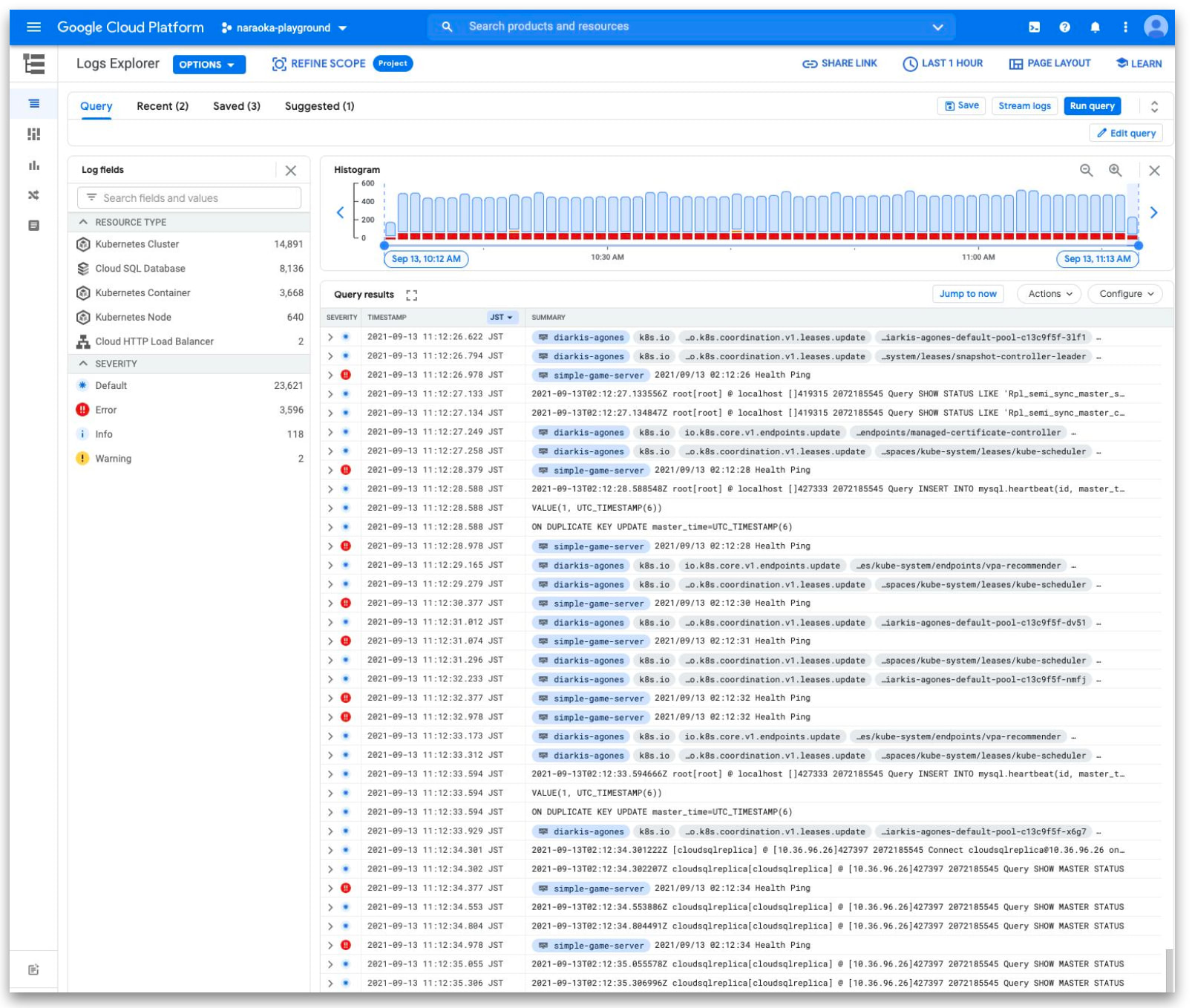Expand query results to full screen
1192x1008 pixels.
412,295
